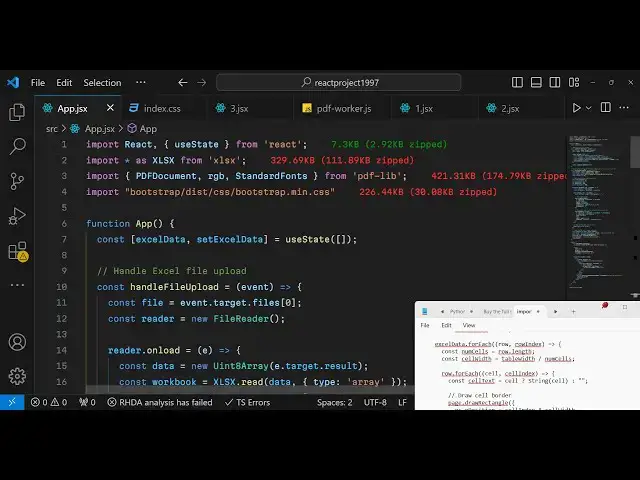The width and height of the screenshot is (640, 480).
Task: Open File menu in Notepad window
Action: click(x=425, y=325)
